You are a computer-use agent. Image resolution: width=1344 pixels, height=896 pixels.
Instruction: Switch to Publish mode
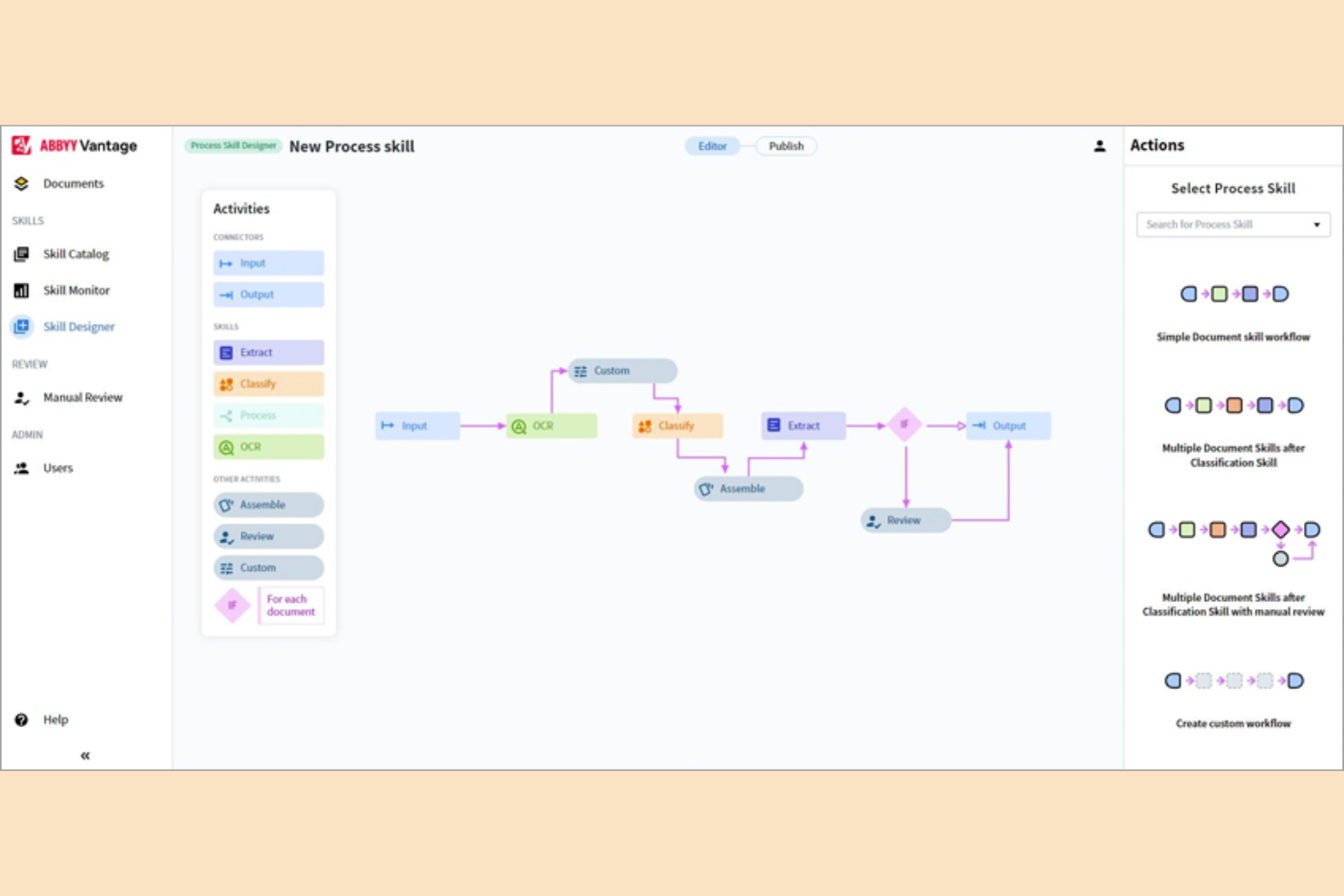pos(786,146)
